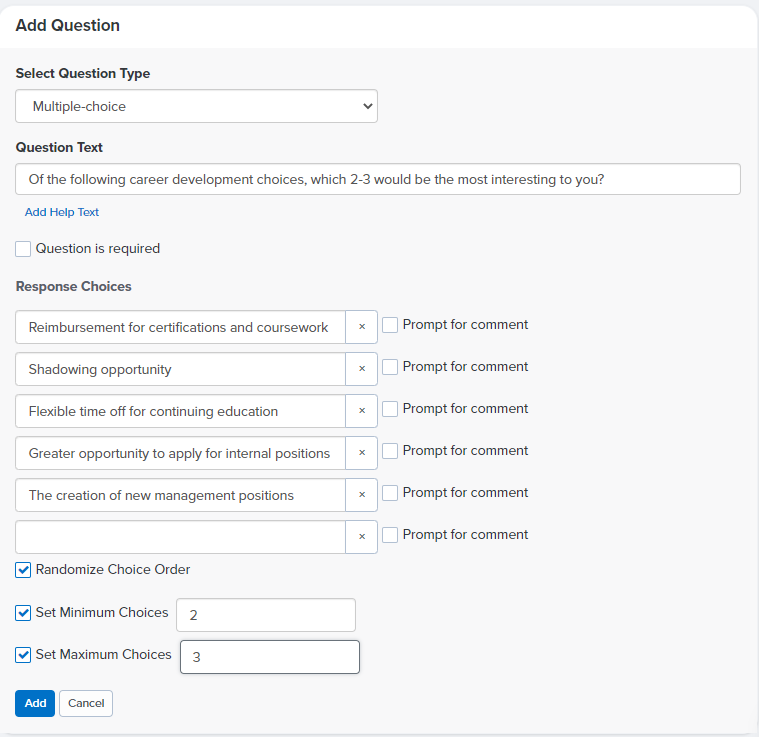The width and height of the screenshot is (759, 737).
Task: Cancel adding the question
Action: tap(86, 703)
